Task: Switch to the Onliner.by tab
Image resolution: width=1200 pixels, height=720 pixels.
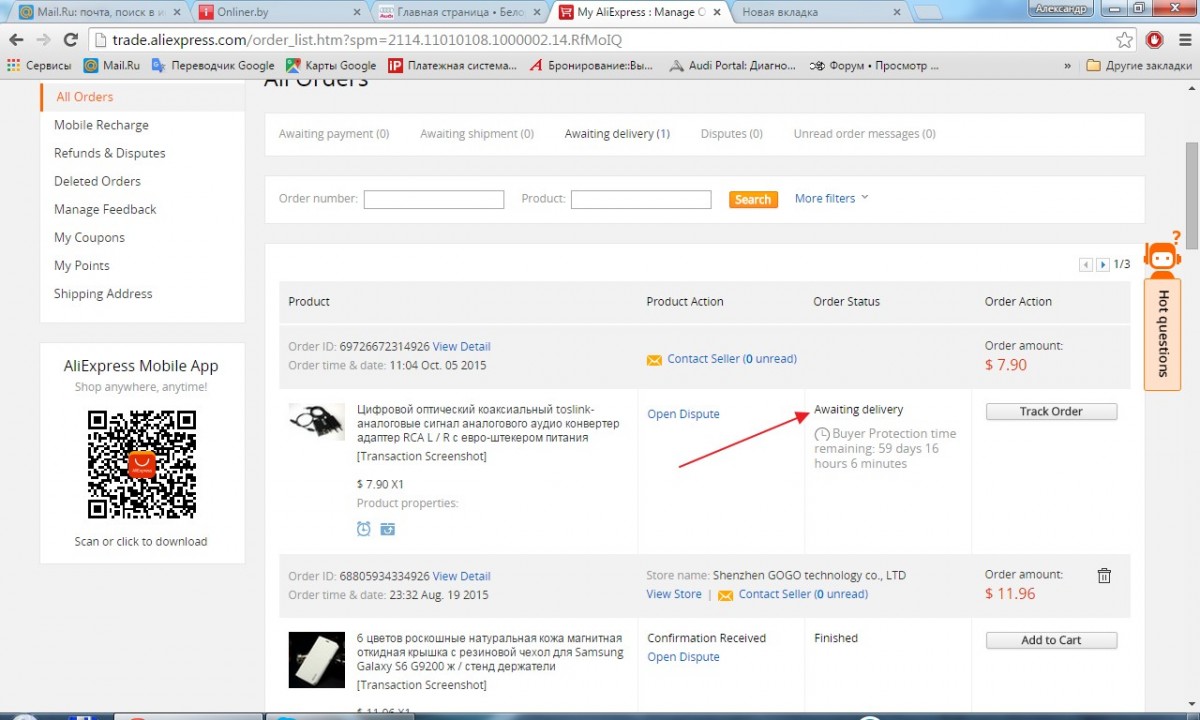Action: tap(280, 12)
